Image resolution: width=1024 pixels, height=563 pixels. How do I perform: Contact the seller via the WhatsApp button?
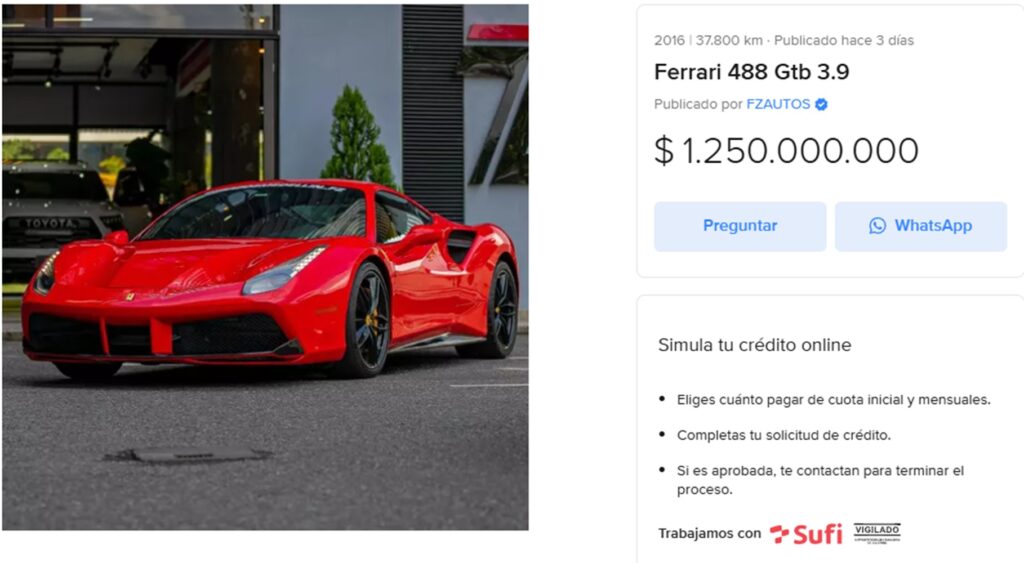coord(921,226)
